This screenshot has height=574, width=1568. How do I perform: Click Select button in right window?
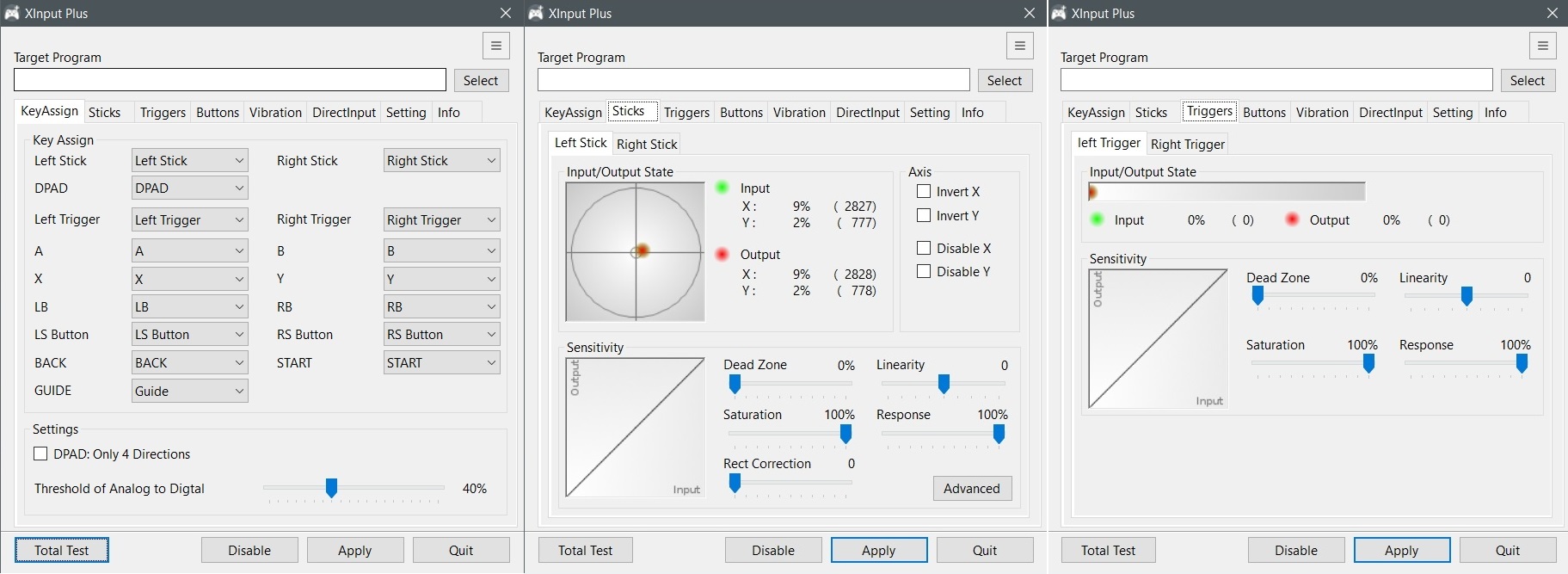(1528, 80)
